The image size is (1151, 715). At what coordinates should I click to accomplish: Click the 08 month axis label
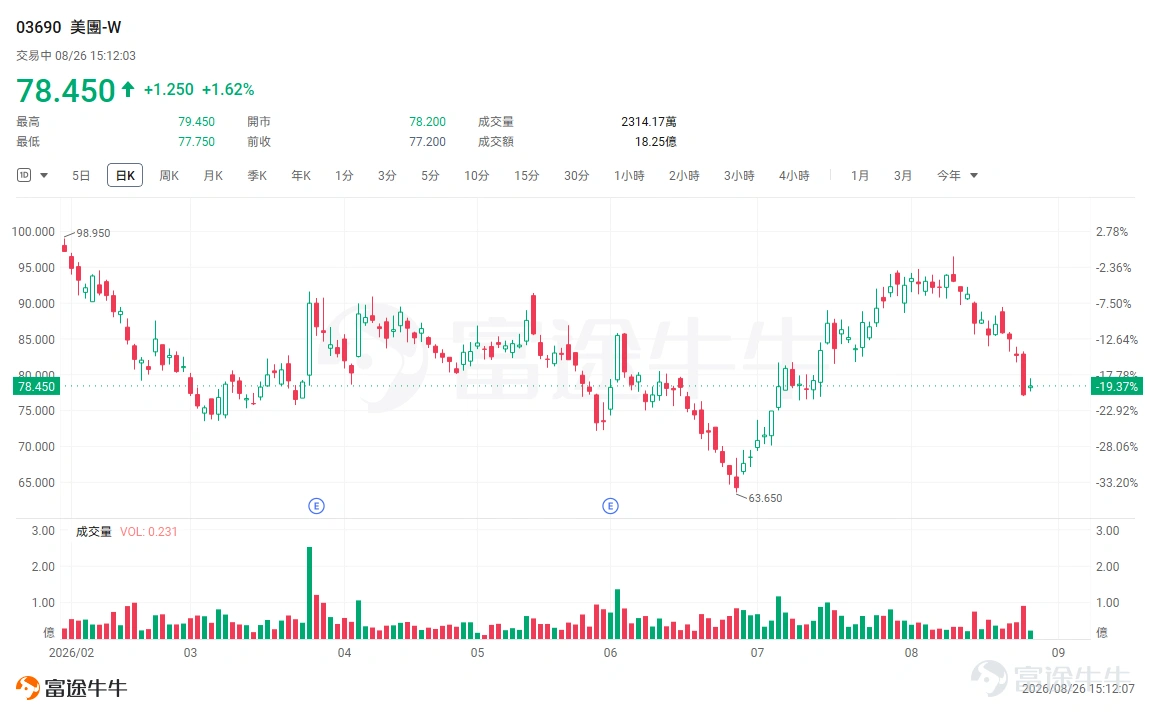click(x=911, y=653)
